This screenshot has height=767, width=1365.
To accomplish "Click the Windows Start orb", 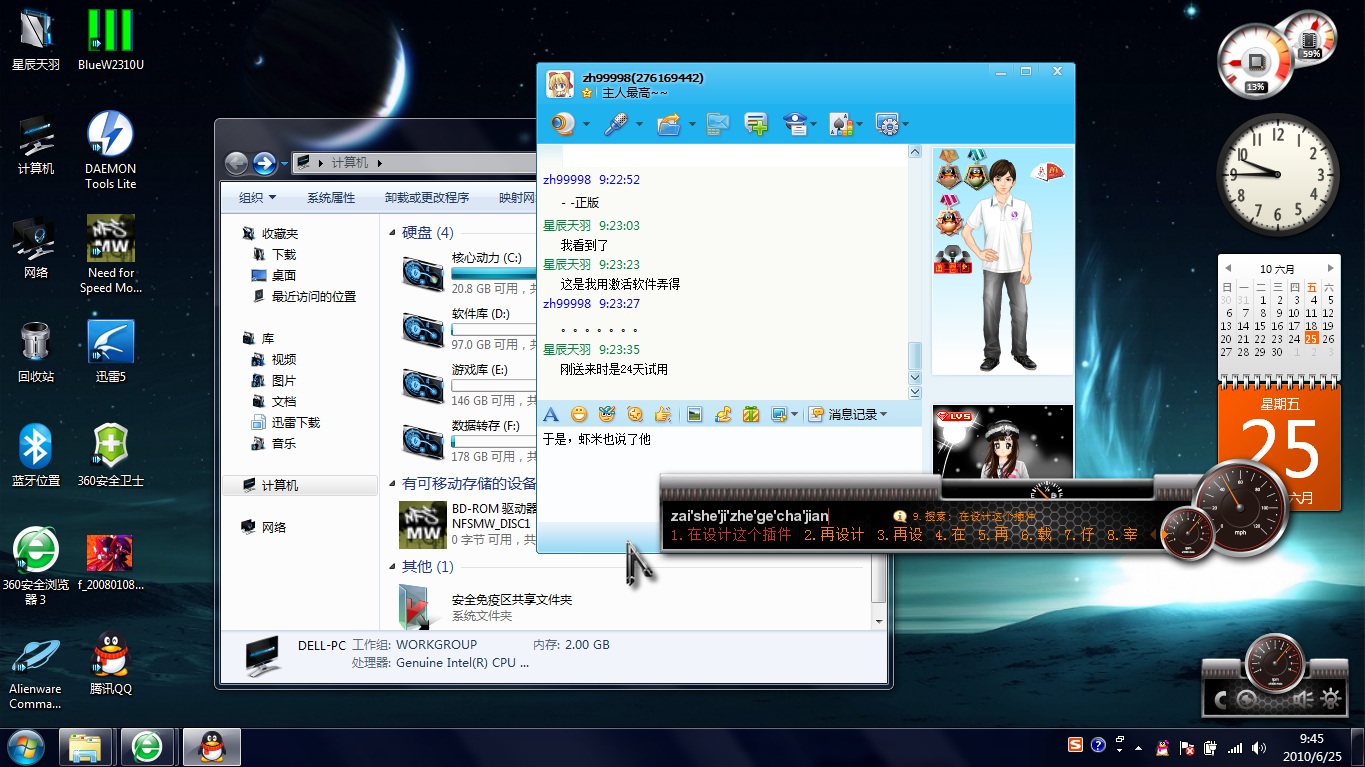I will (x=26, y=747).
